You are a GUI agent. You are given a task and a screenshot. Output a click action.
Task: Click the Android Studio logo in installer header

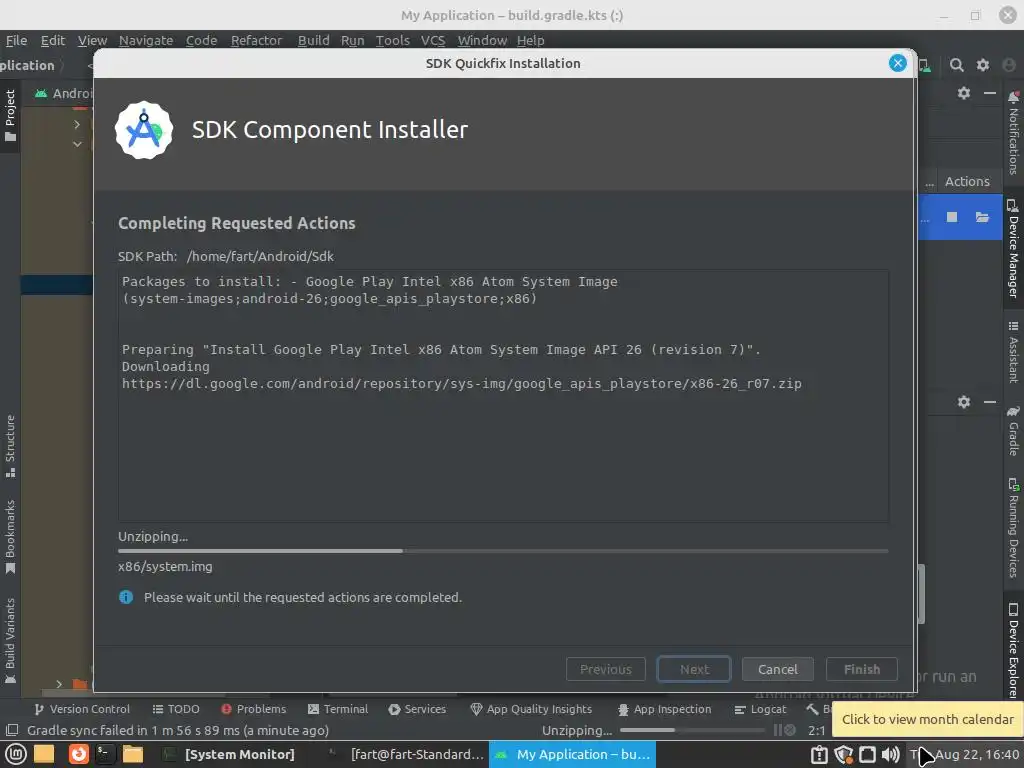click(x=144, y=130)
